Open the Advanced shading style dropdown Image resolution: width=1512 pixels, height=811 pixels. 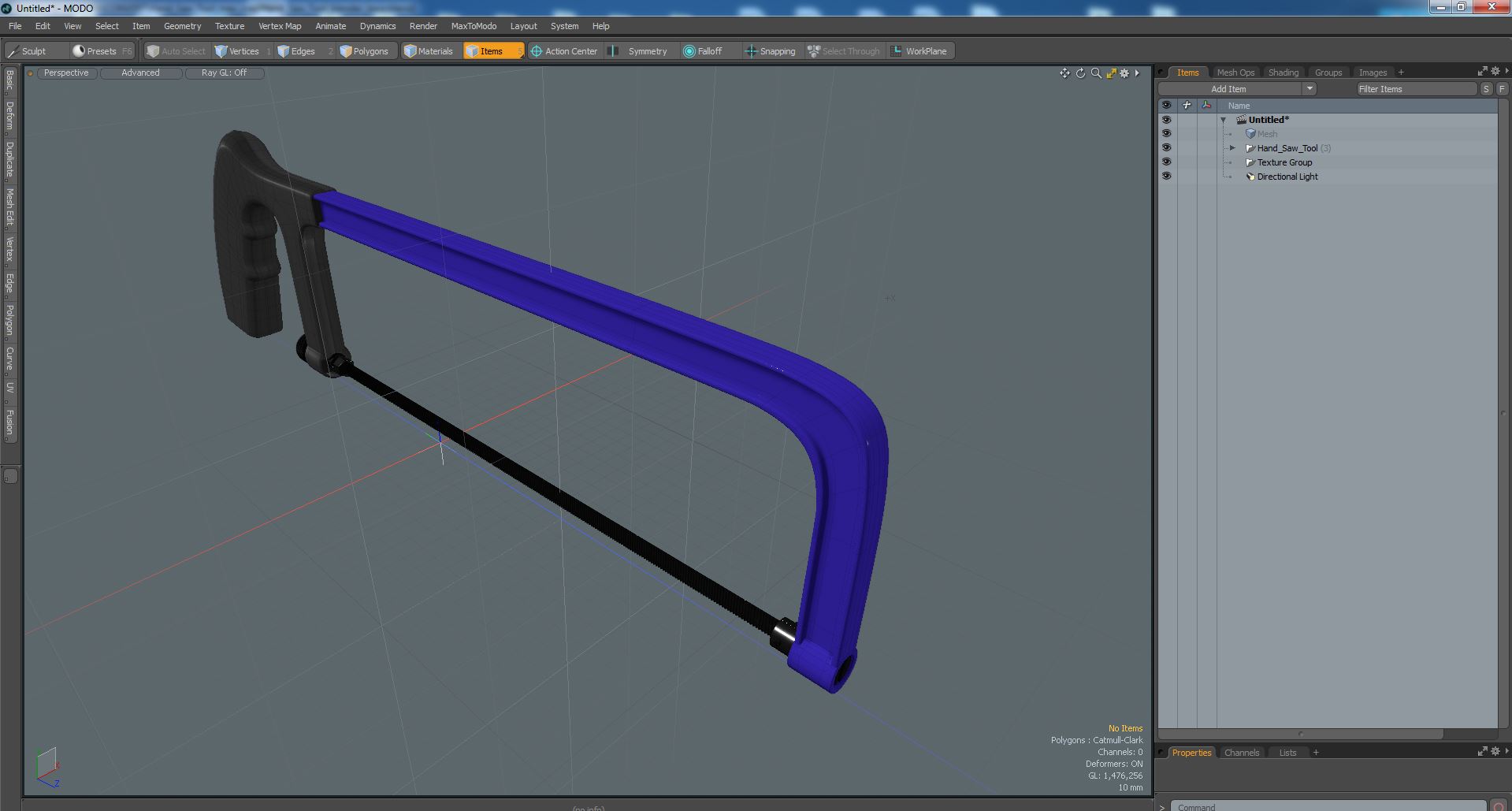tap(140, 73)
